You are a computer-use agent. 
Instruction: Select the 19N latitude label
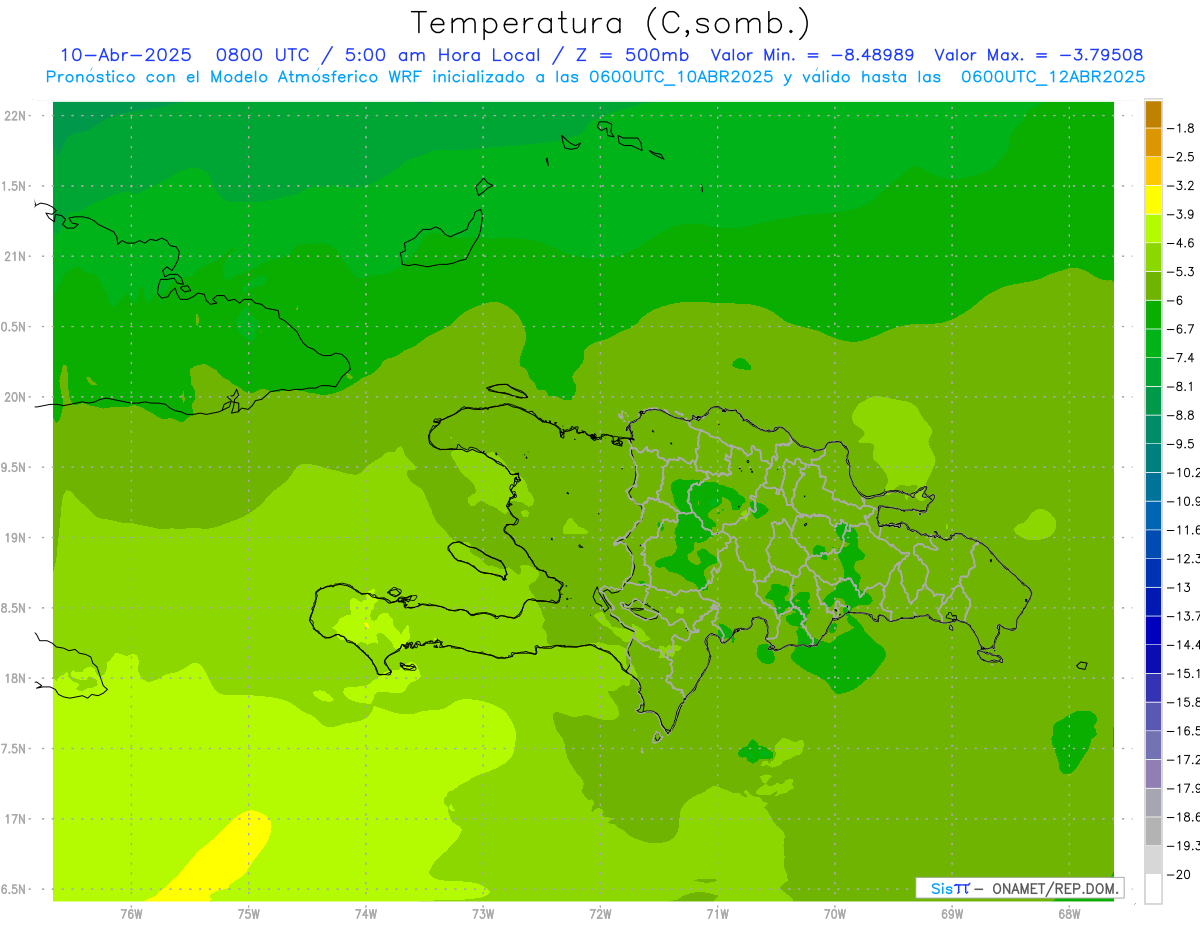tap(17, 537)
